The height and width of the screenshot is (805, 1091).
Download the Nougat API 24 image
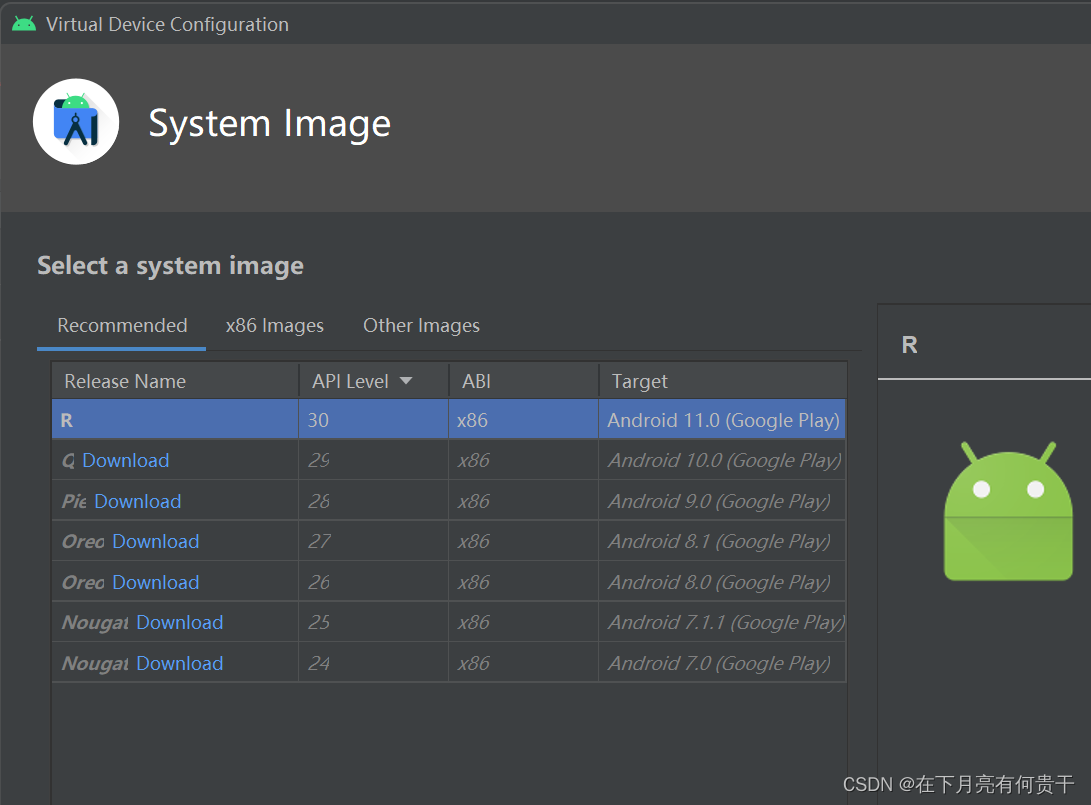[x=180, y=664]
